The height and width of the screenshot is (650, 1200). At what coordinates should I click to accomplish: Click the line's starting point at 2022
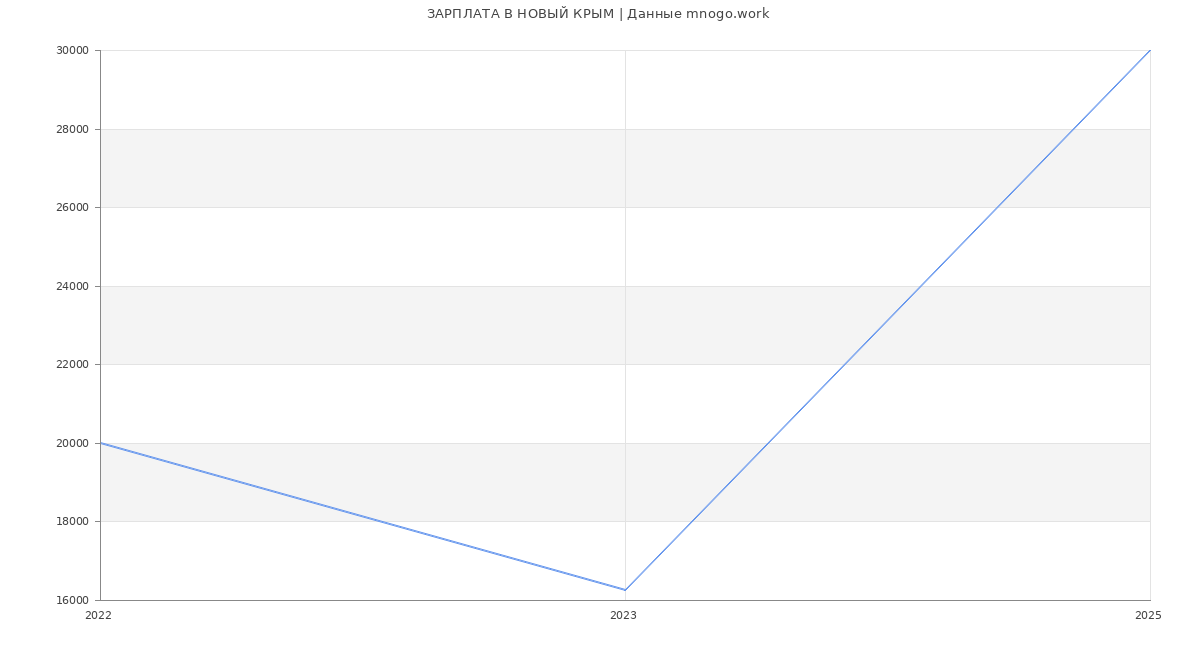tap(101, 443)
